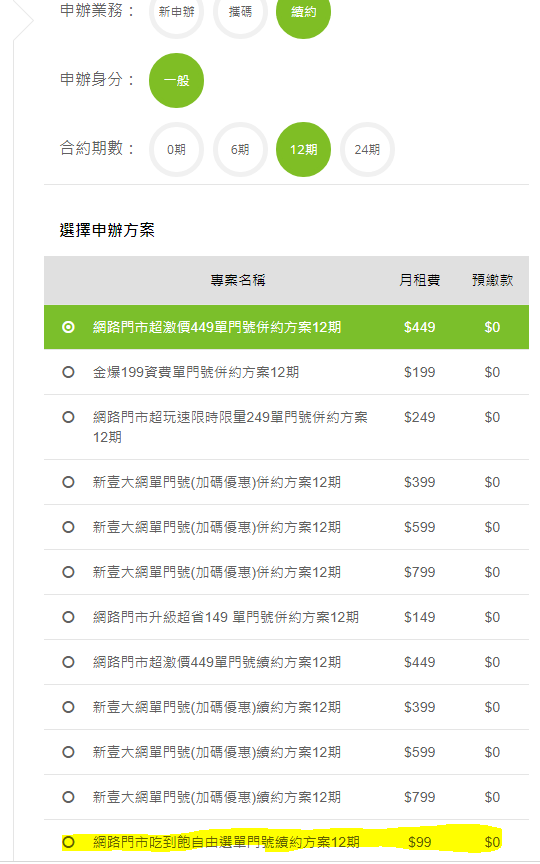540x864 pixels.
Task: Select the $399 續約方案 plan radio button
Action: pos(68,708)
